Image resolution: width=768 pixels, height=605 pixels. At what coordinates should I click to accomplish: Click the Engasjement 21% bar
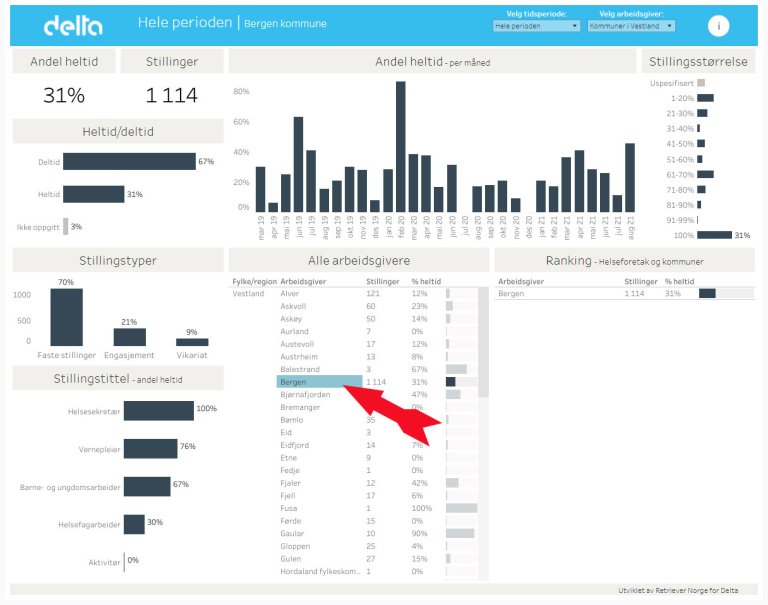129,337
